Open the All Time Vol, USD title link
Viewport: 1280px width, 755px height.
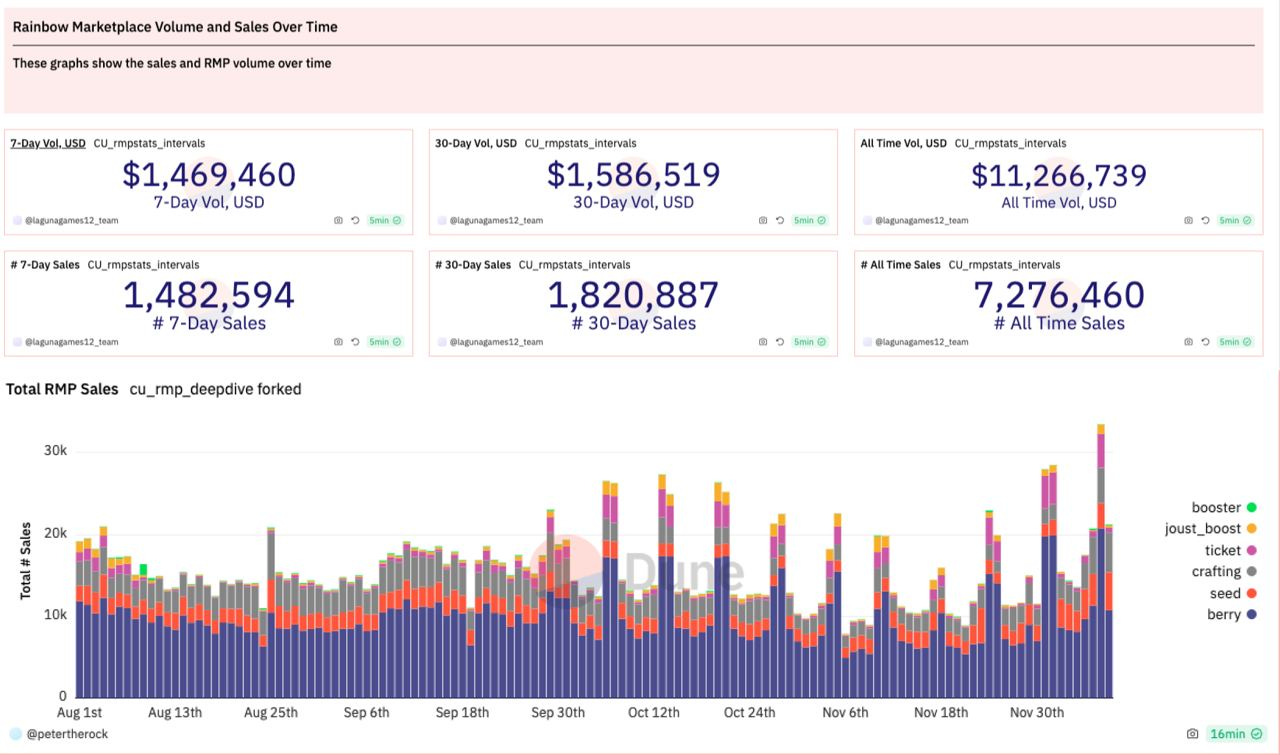(x=904, y=143)
